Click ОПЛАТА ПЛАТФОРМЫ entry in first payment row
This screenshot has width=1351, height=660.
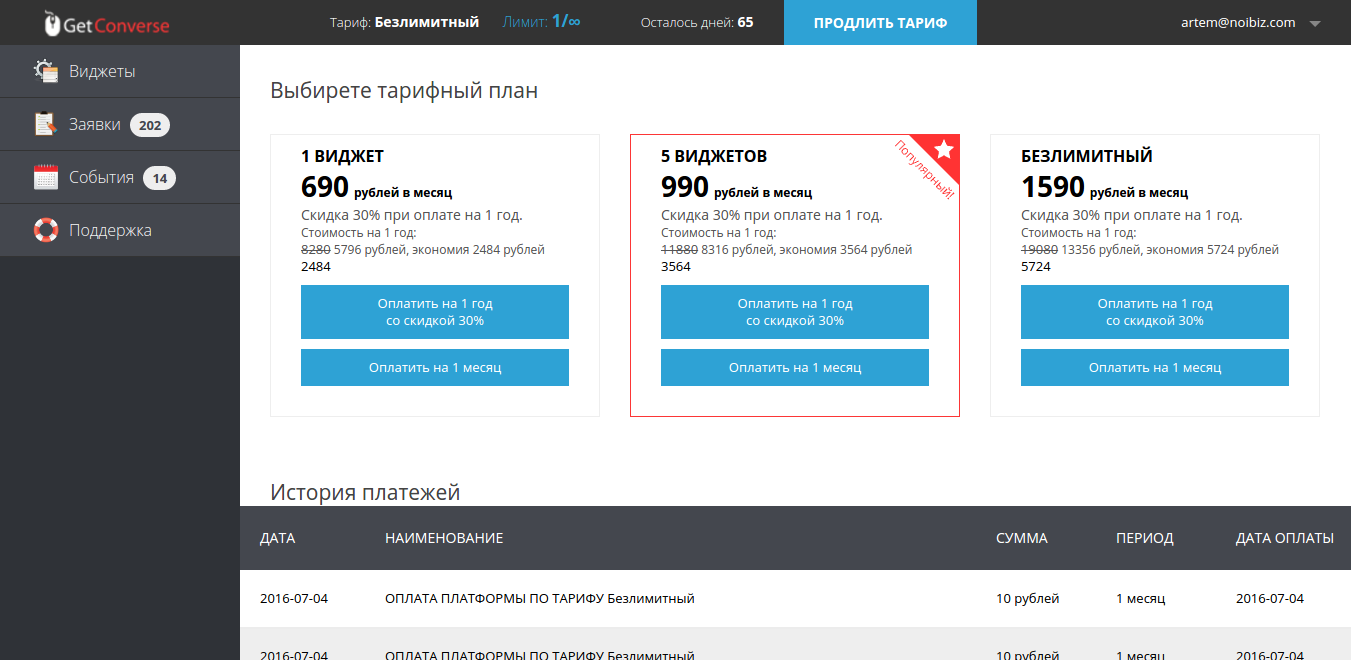coord(540,599)
